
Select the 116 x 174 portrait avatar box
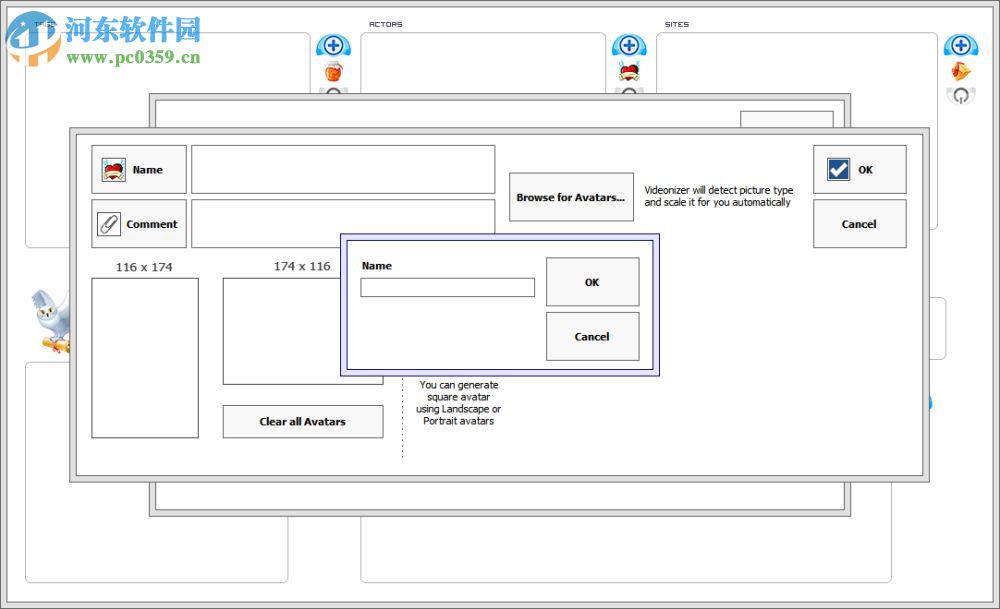pos(145,358)
